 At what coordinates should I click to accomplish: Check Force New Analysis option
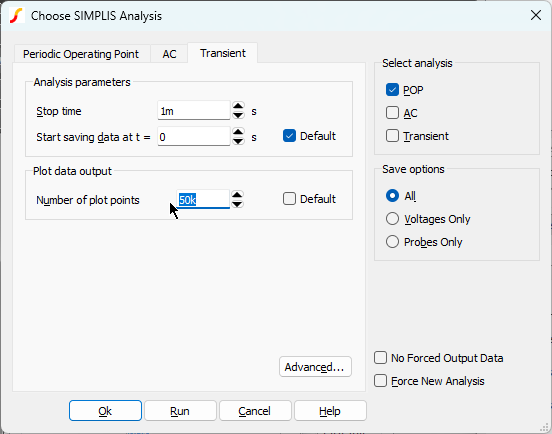tap(380, 381)
